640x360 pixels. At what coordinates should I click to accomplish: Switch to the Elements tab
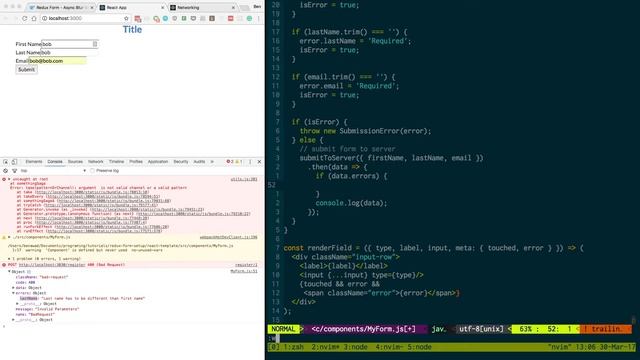[x=34, y=162]
